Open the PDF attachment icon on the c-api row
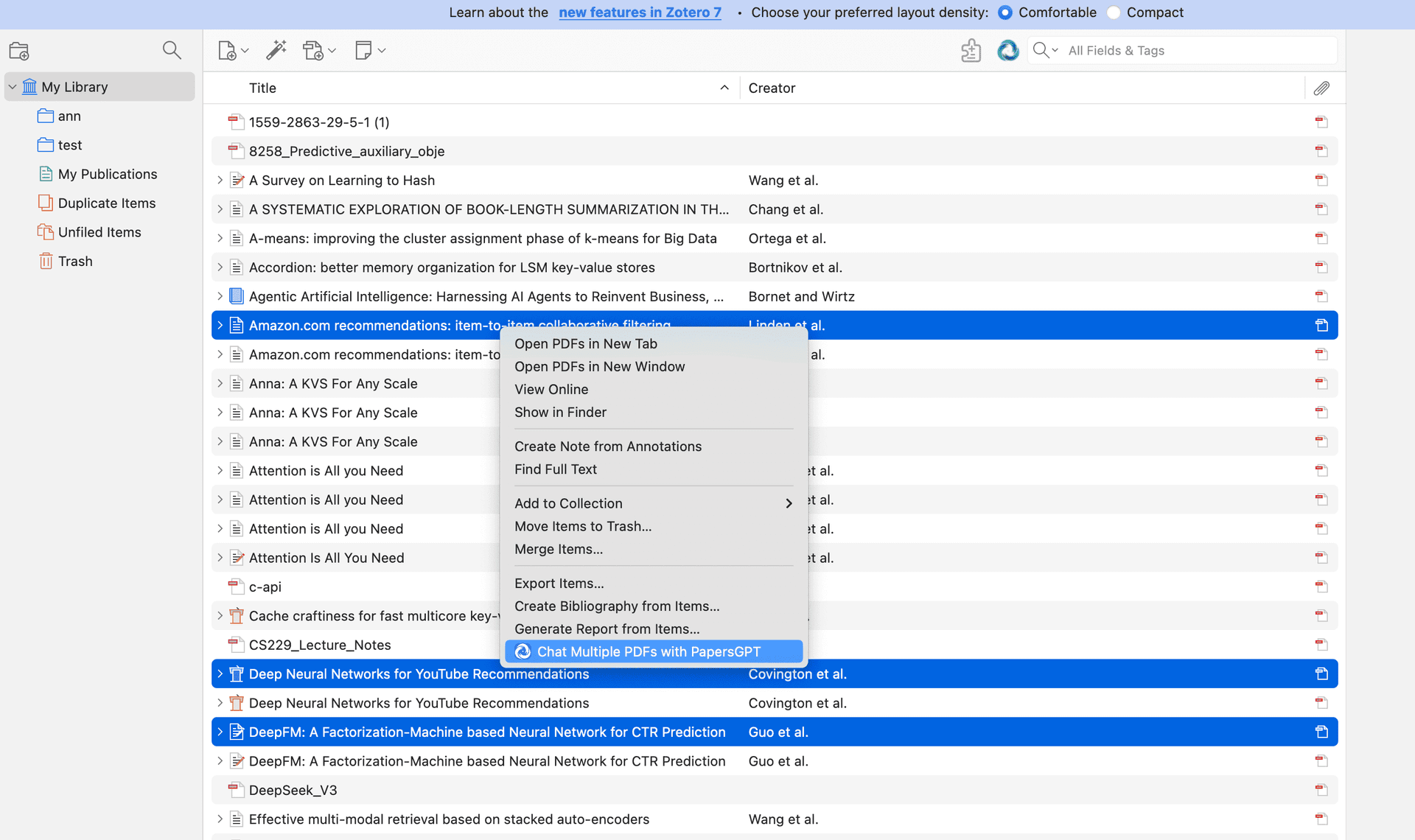 (1321, 586)
